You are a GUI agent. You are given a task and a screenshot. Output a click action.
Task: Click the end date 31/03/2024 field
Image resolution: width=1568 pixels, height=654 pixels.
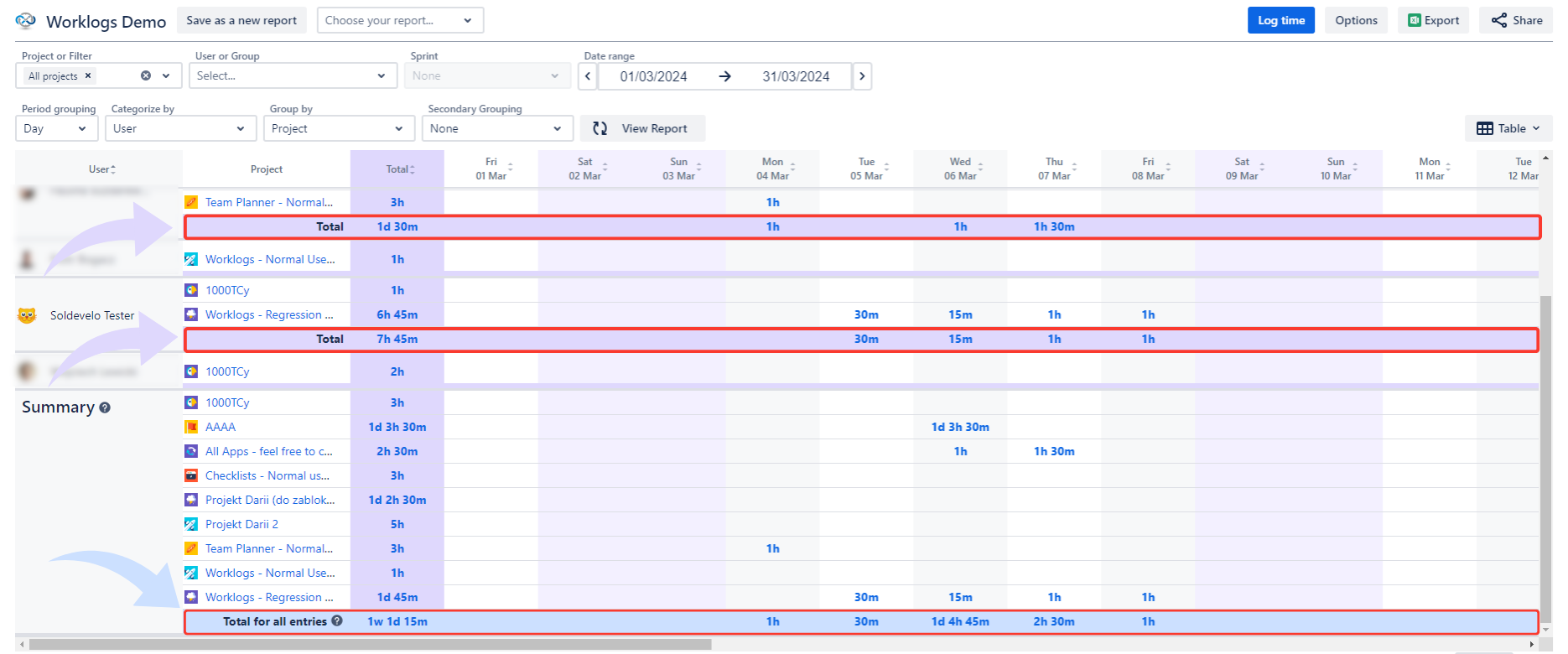pos(796,76)
